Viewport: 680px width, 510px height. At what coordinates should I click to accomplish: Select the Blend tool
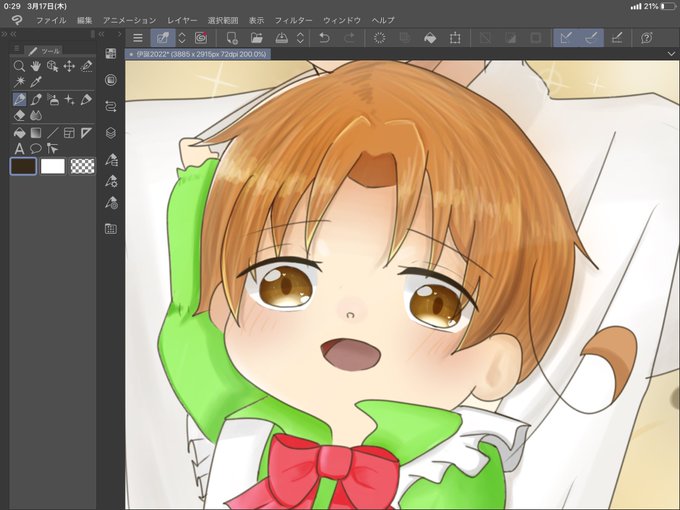tap(36, 115)
